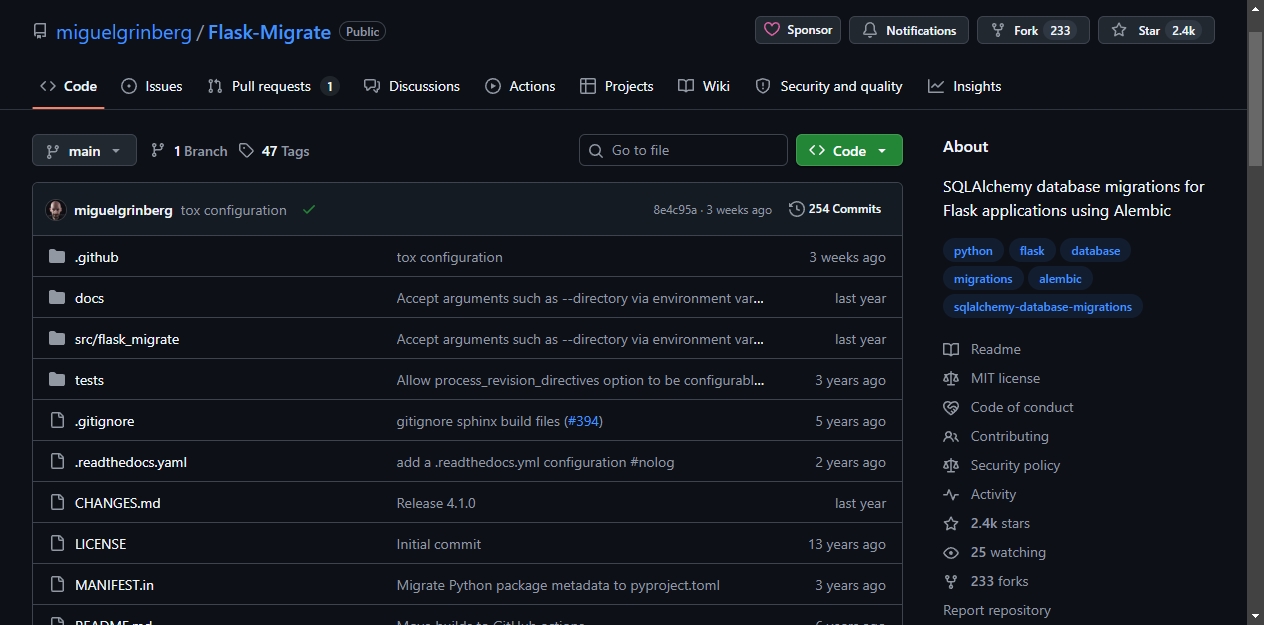Open the CHANGES.md file

118,503
